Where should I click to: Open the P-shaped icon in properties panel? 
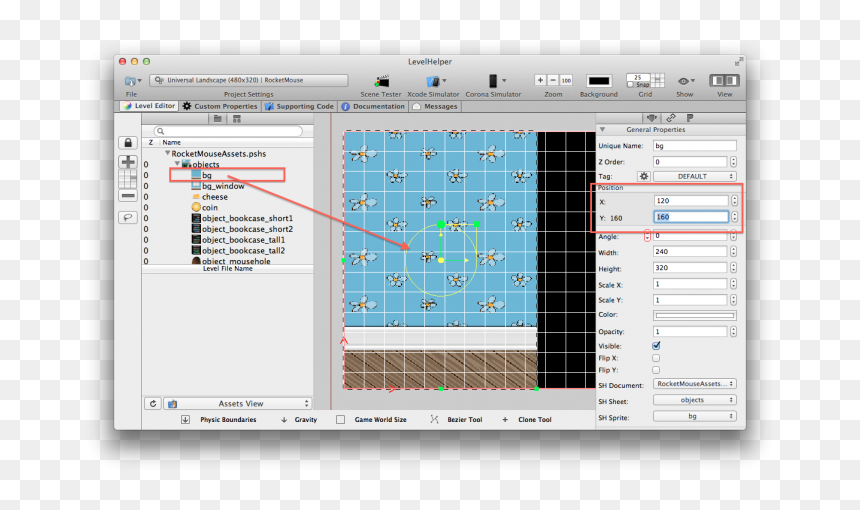click(x=689, y=118)
